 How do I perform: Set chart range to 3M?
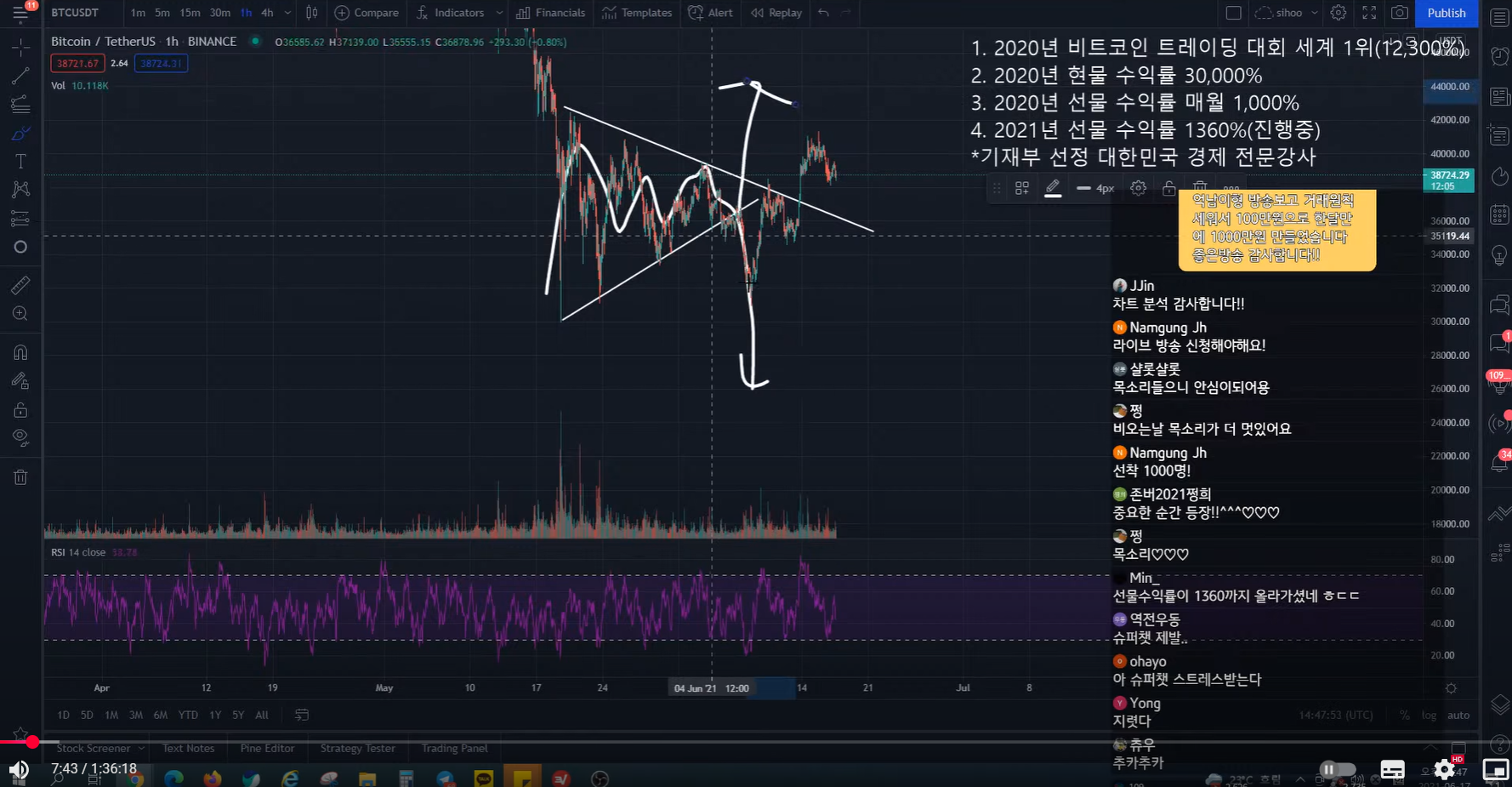pos(136,715)
